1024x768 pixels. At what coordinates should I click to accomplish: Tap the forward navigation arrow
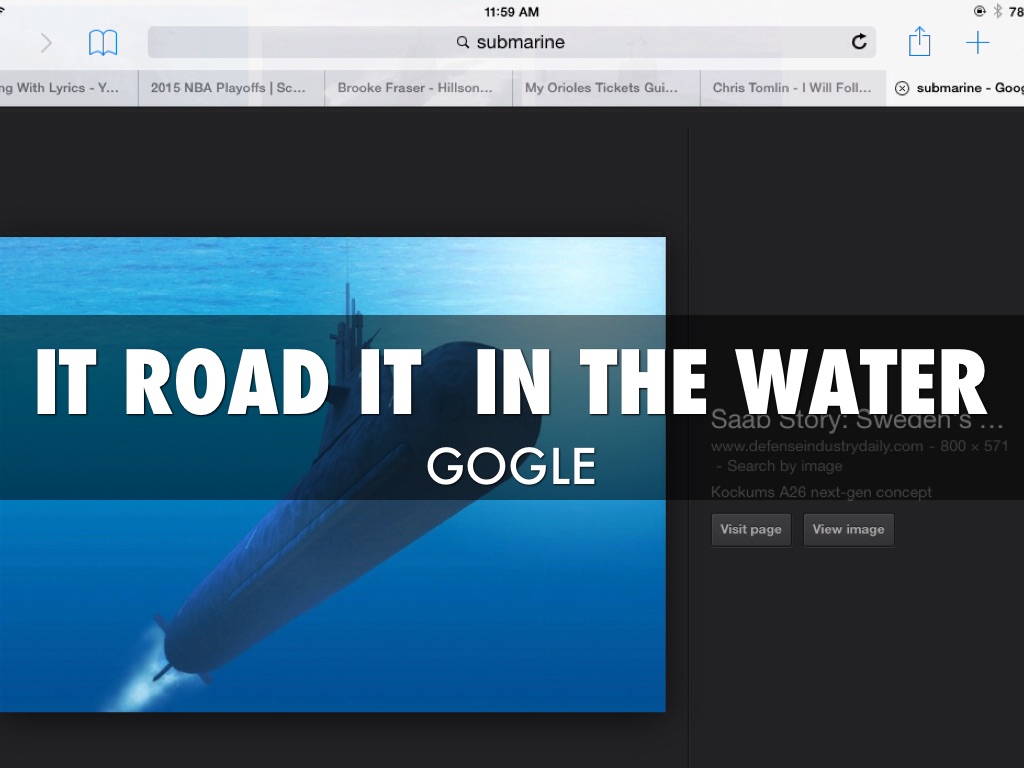pyautogui.click(x=46, y=42)
